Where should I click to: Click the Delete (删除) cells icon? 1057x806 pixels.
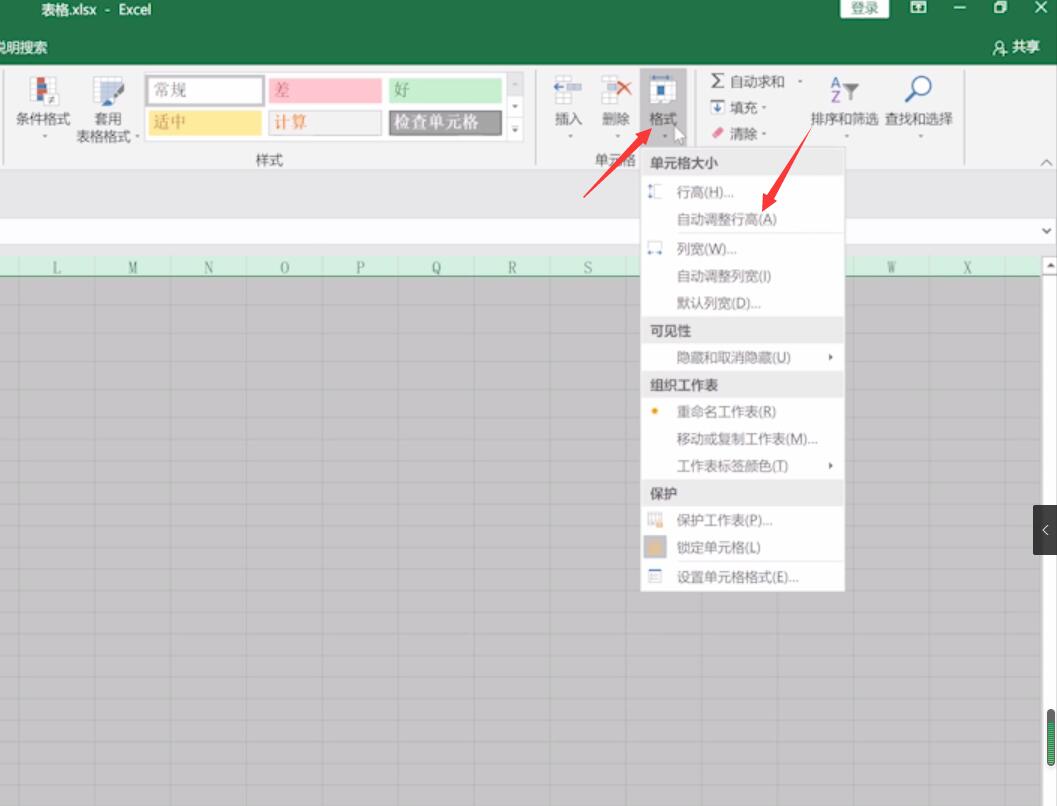click(x=615, y=91)
